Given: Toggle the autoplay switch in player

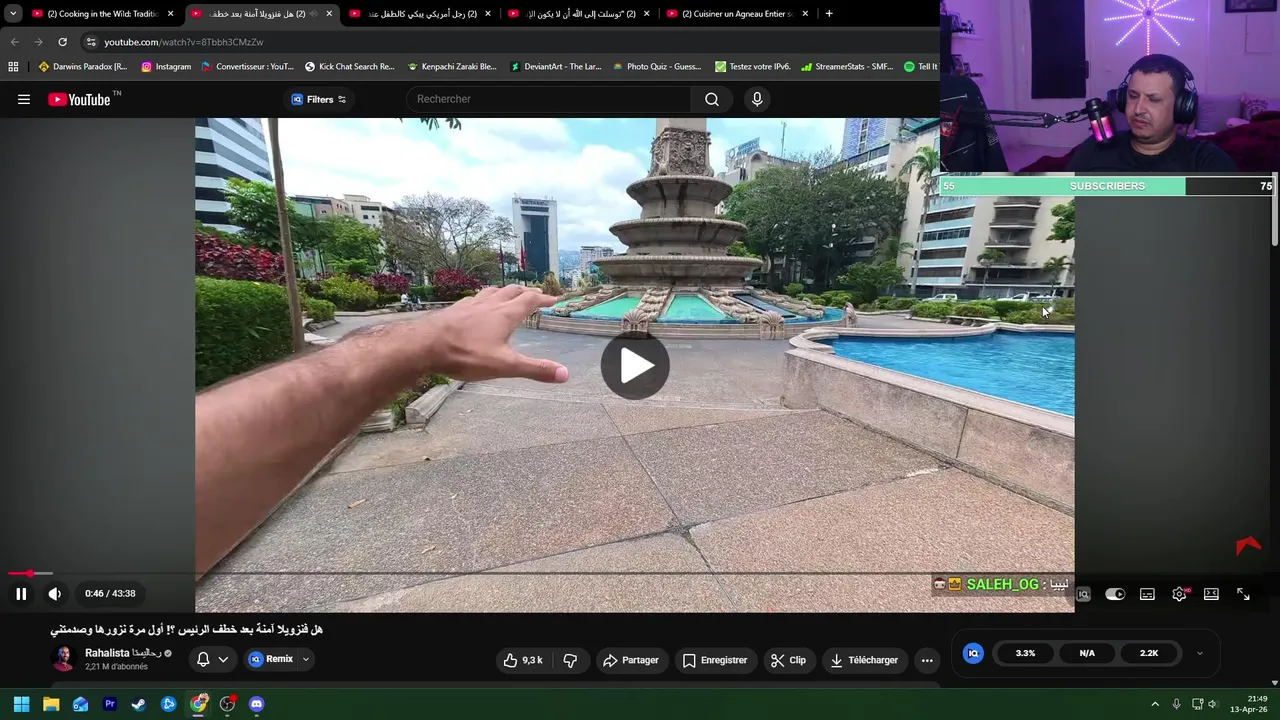Looking at the screenshot, I should (x=1115, y=594).
